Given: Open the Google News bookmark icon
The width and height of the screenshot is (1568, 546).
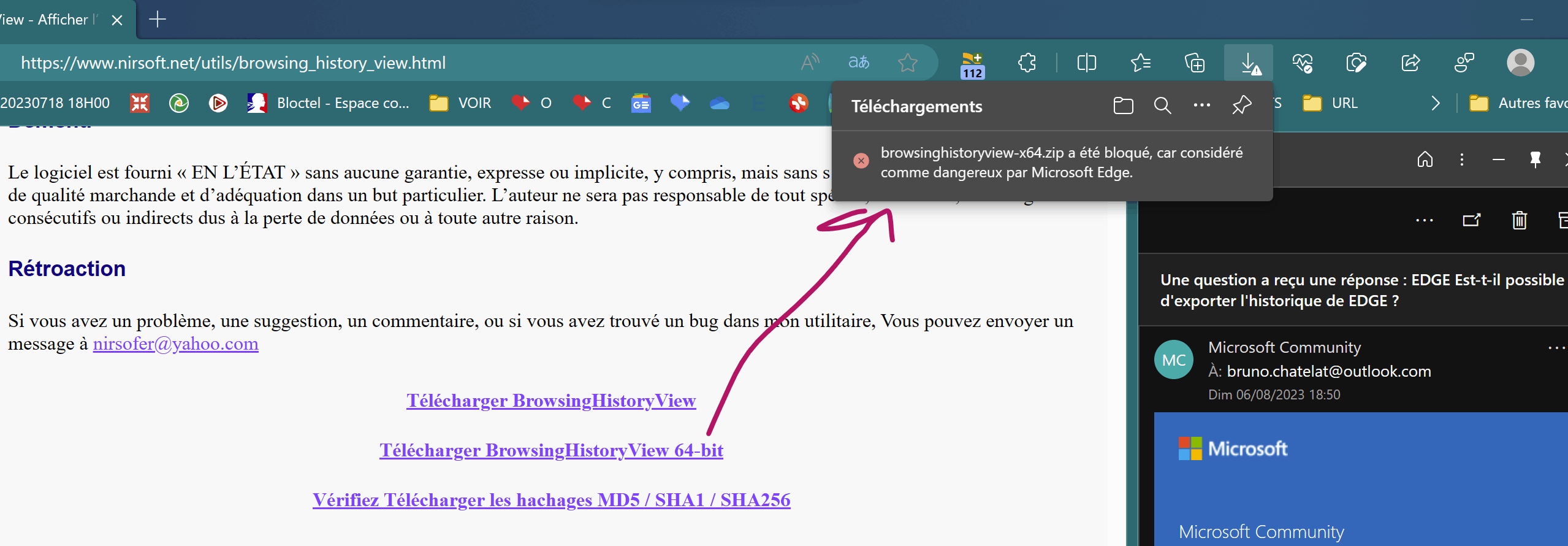Looking at the screenshot, I should 641,103.
